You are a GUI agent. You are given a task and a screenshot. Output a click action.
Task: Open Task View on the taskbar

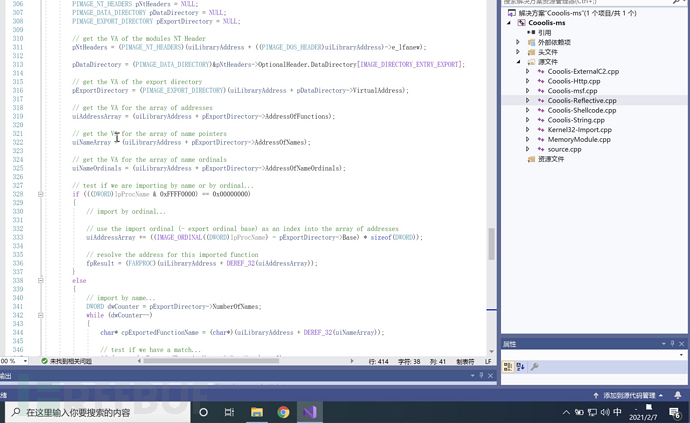pyautogui.click(x=230, y=412)
